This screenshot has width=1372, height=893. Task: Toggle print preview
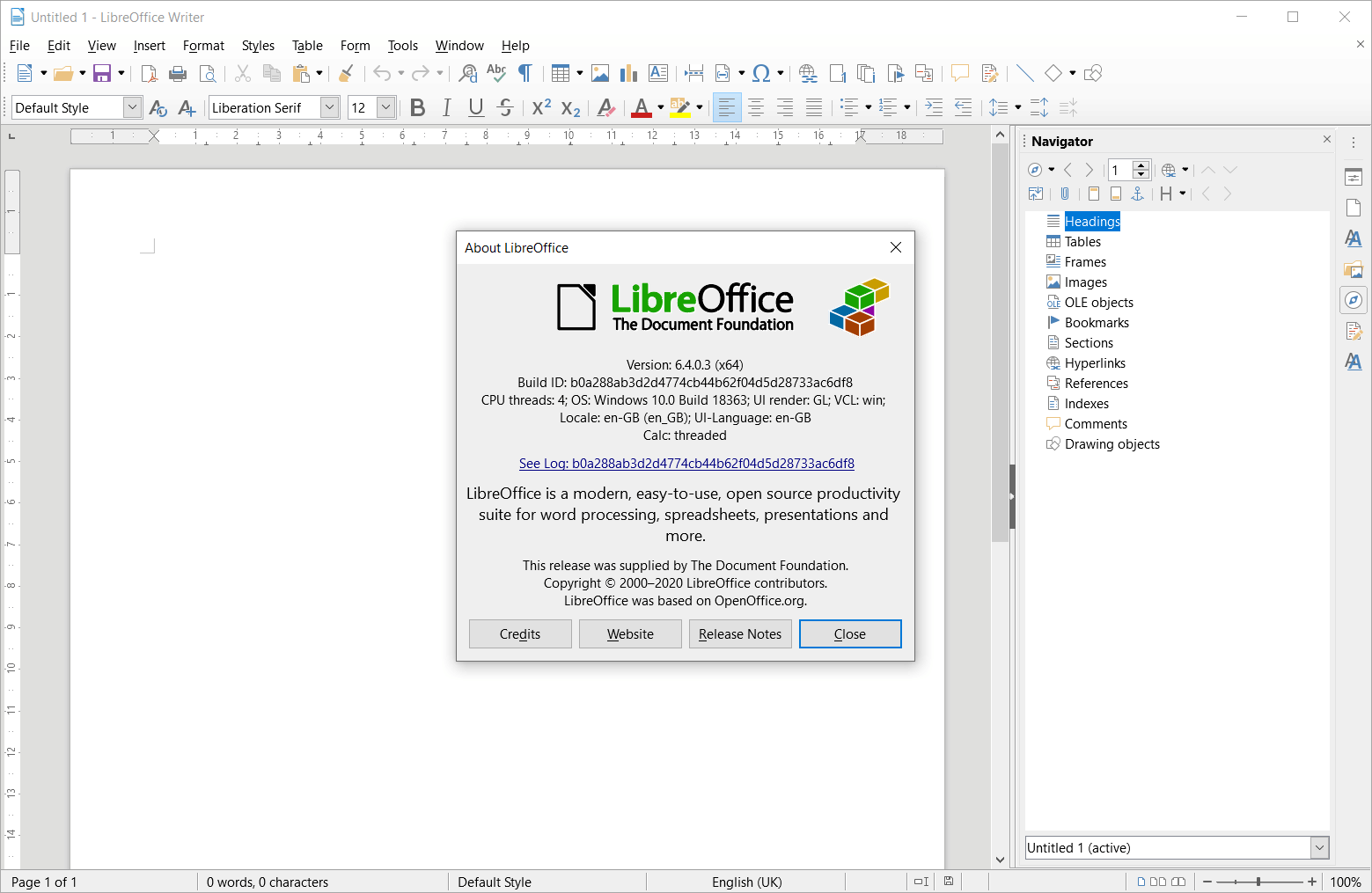[208, 73]
